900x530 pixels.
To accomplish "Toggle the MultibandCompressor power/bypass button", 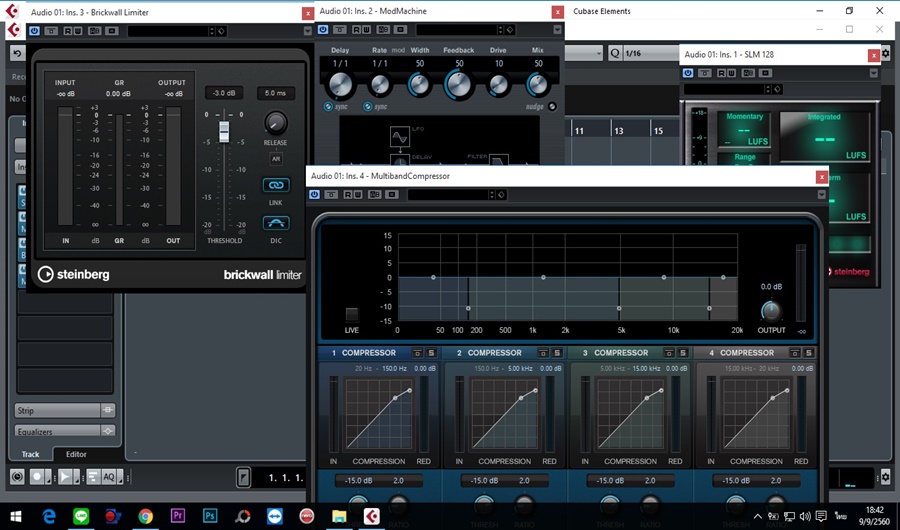I will pyautogui.click(x=315, y=195).
